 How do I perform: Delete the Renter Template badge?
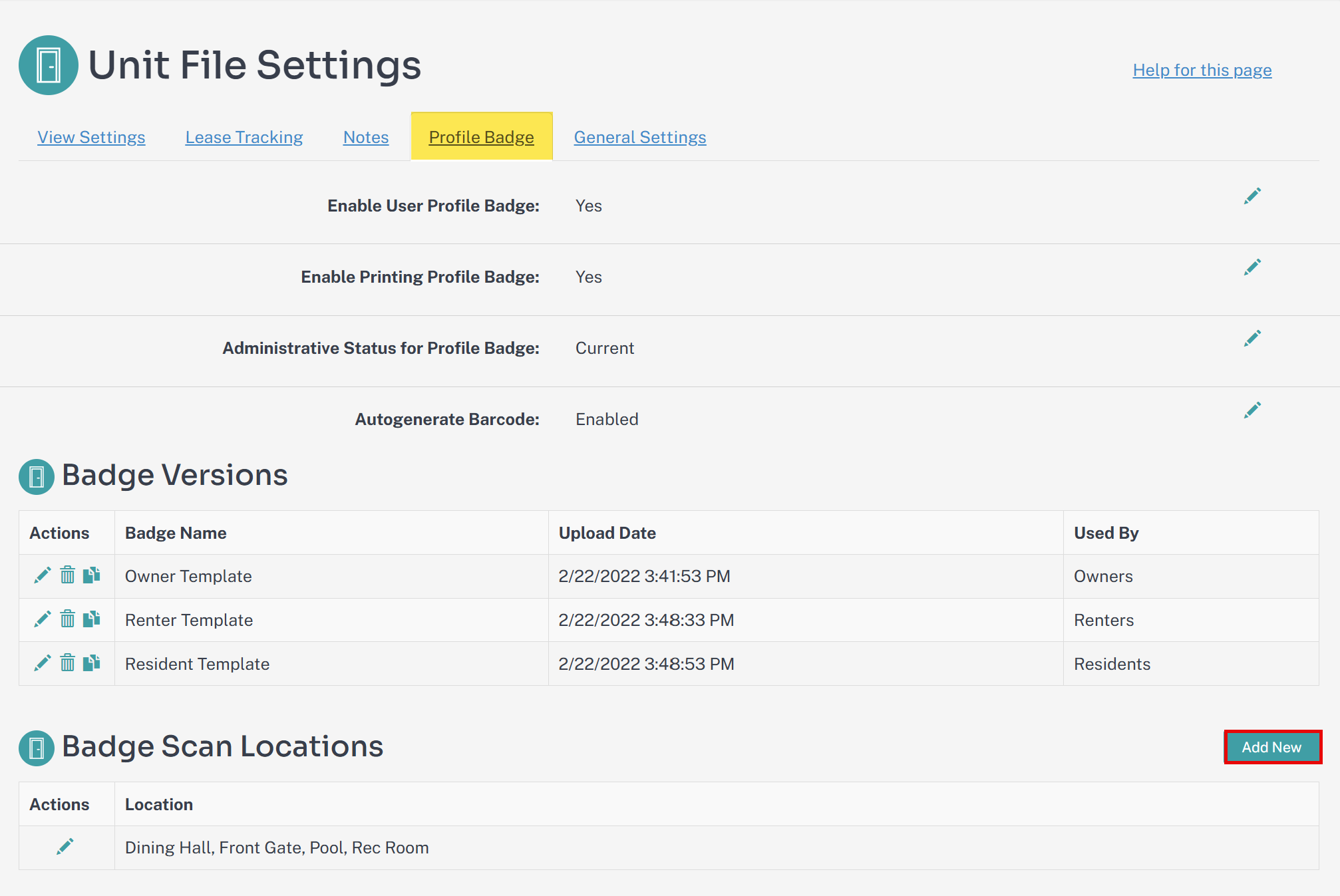[67, 619]
